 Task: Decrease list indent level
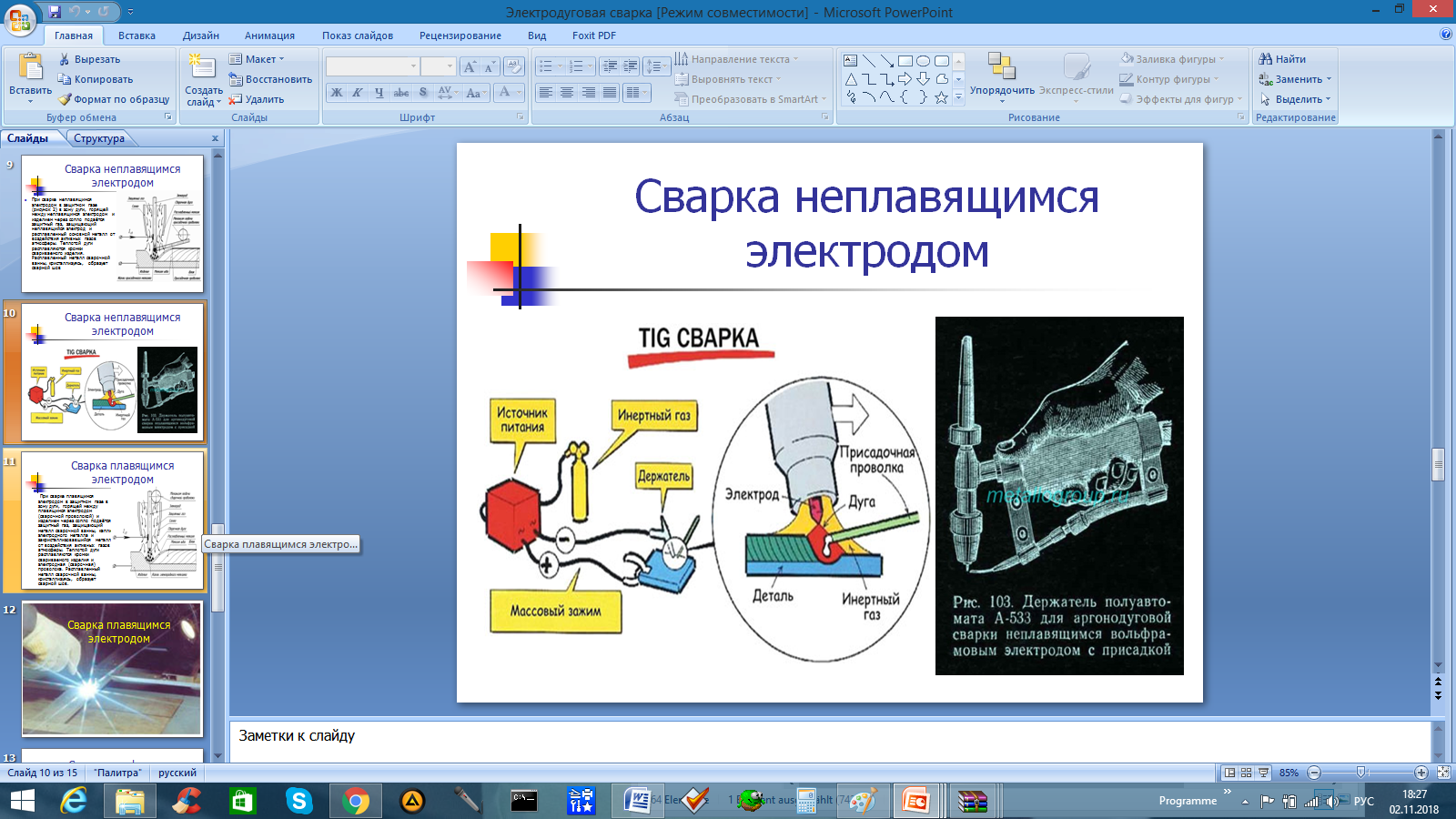(x=609, y=66)
